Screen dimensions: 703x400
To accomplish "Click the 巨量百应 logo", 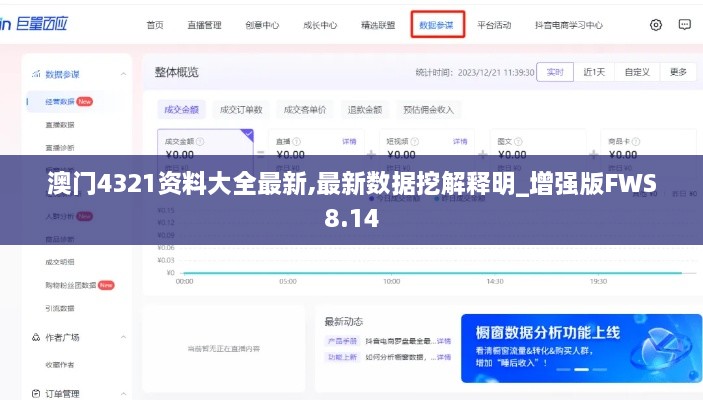I will tap(34, 24).
